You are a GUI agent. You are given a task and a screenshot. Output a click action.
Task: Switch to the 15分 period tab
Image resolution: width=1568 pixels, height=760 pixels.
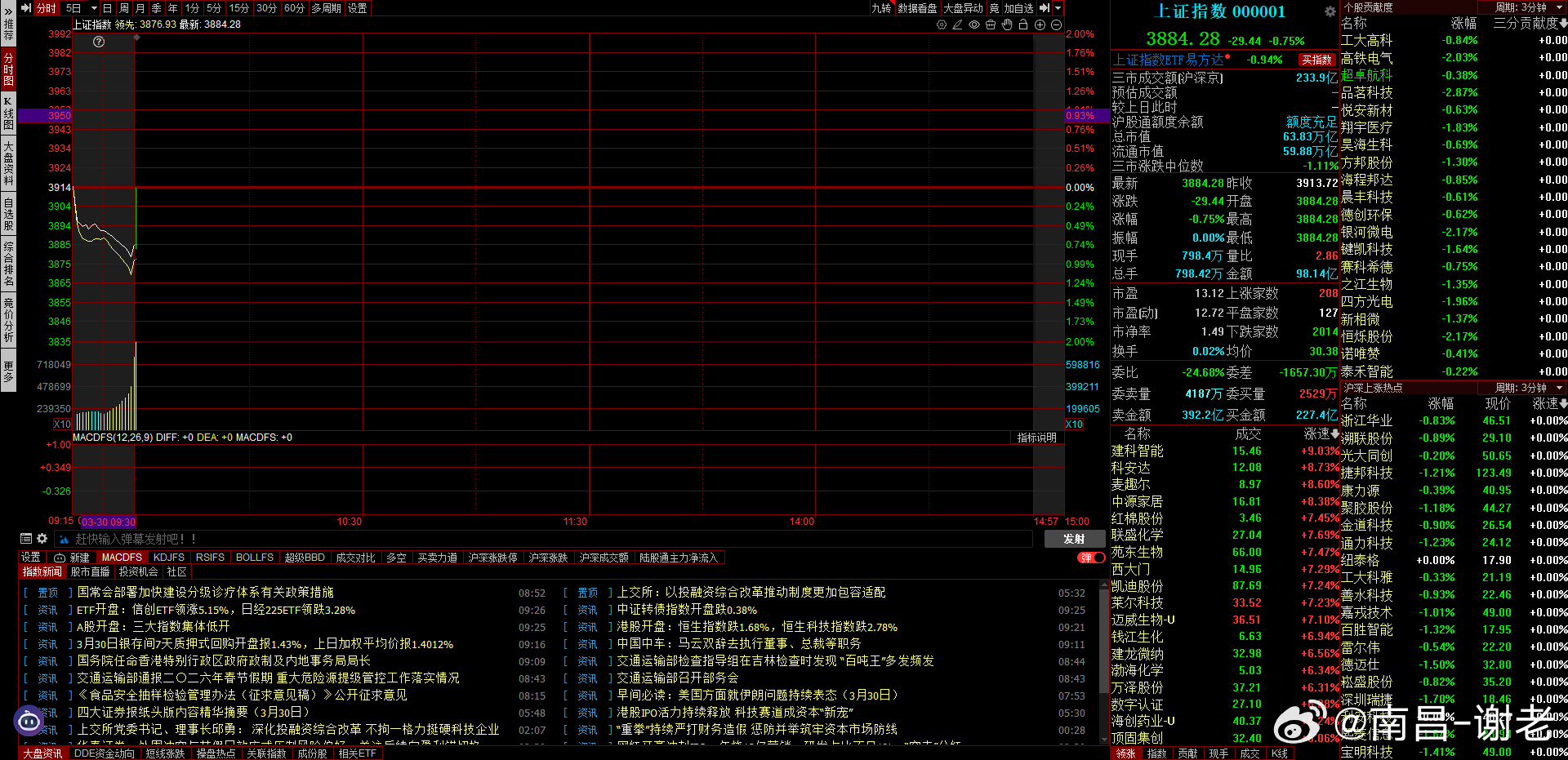[239, 8]
